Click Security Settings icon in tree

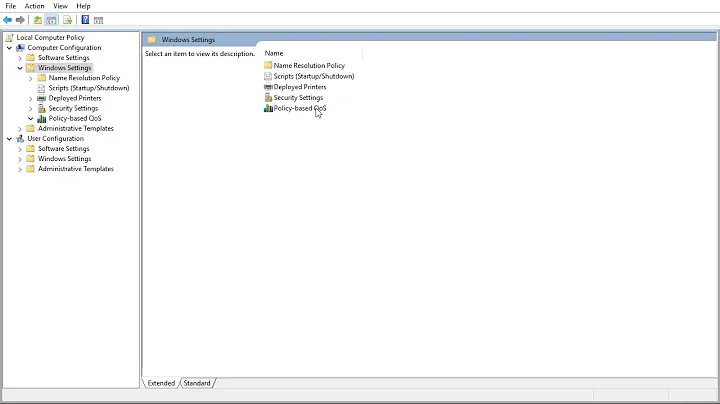[x=41, y=108]
